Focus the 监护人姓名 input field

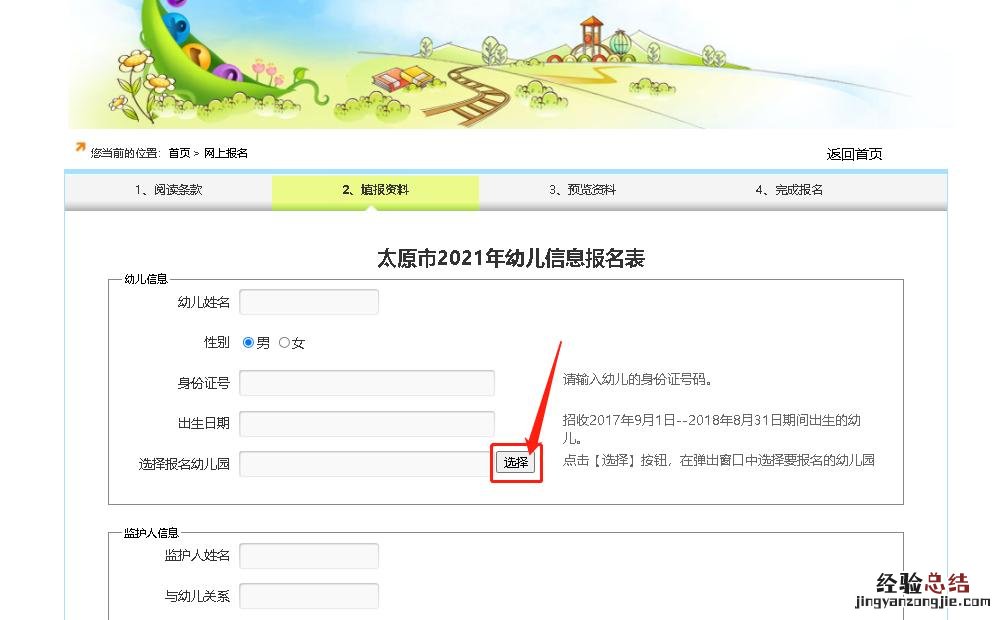pos(309,556)
